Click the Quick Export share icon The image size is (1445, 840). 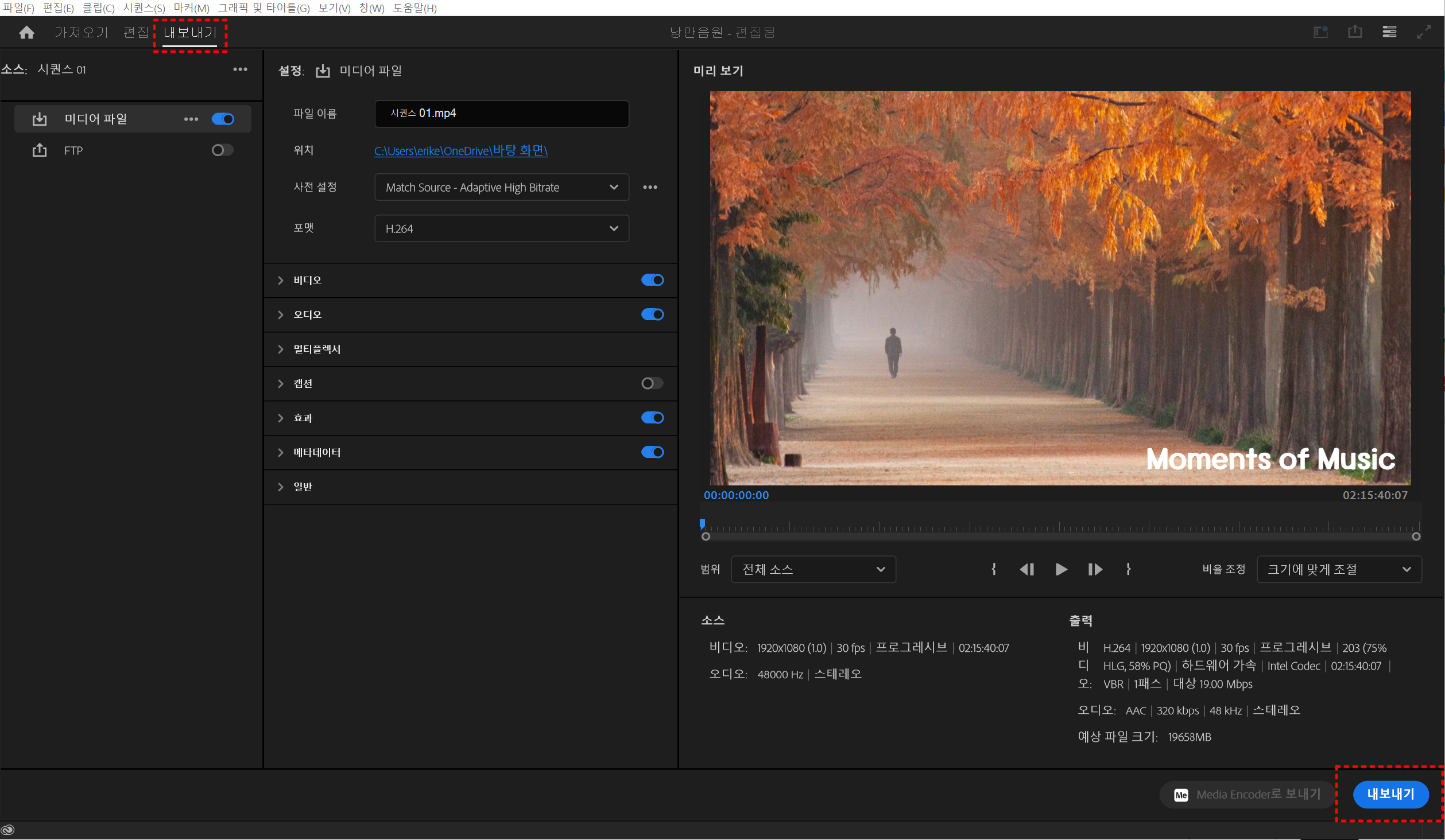[x=1354, y=32]
